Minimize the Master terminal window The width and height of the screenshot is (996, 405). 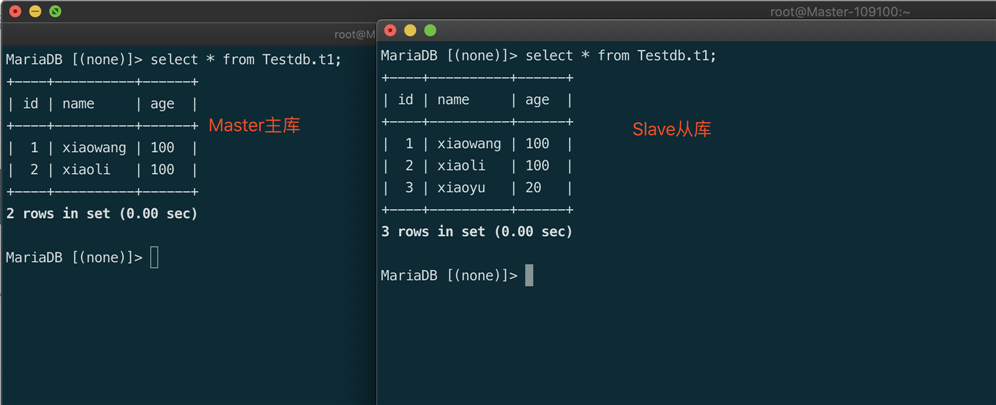click(x=35, y=11)
